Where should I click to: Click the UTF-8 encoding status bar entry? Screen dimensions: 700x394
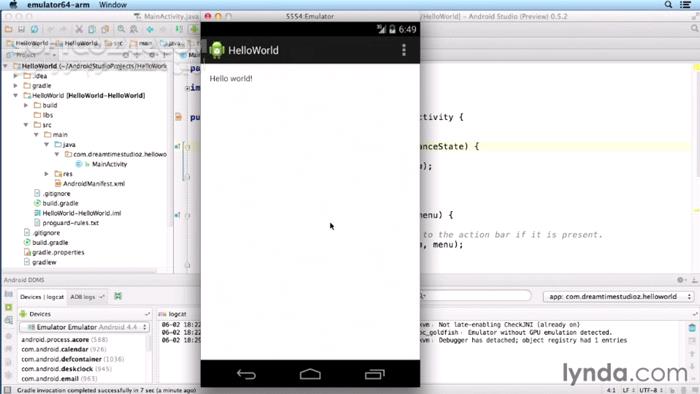650,390
